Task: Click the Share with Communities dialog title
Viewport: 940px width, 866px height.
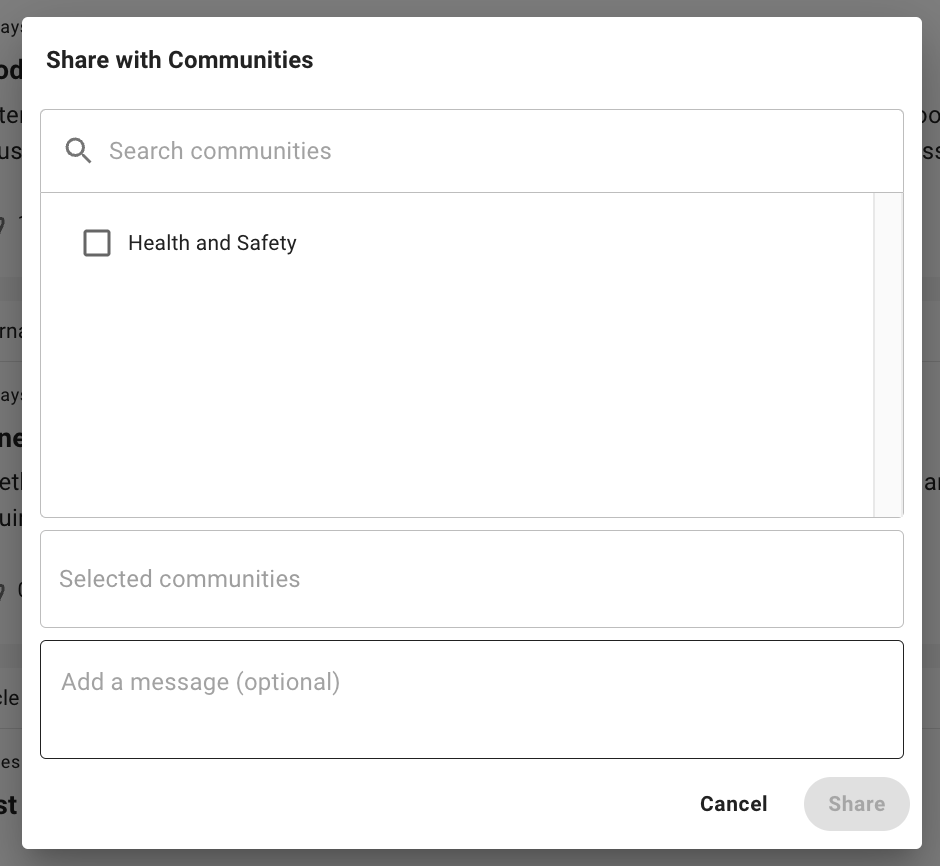Action: click(179, 60)
